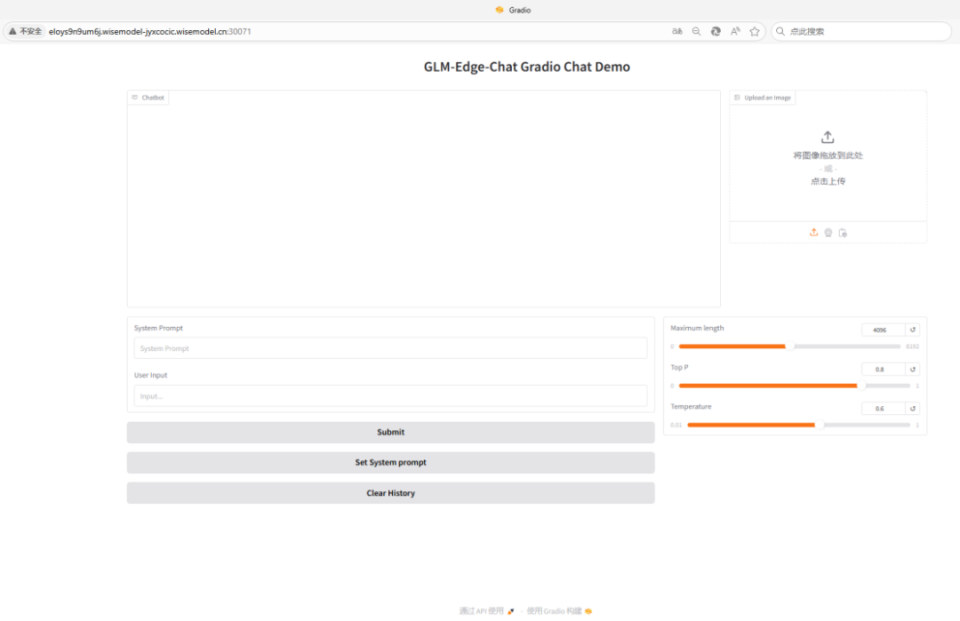
Task: Click the Gradio logo in the browser tab
Action: (x=499, y=10)
